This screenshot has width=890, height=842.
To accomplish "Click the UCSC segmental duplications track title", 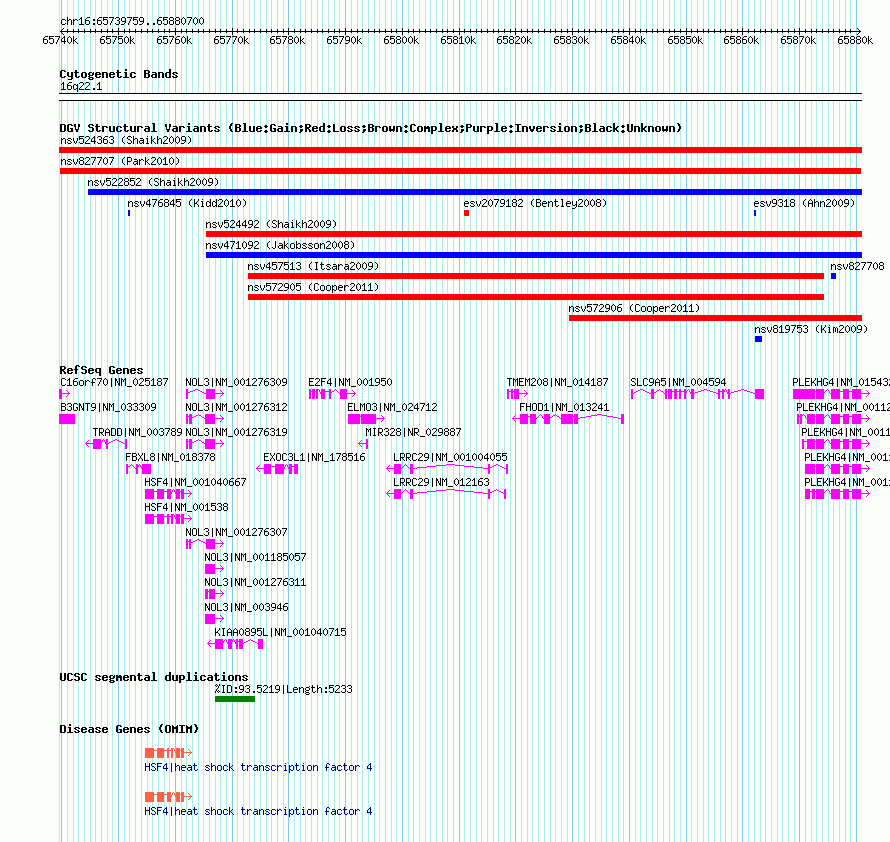I will 154,677.
